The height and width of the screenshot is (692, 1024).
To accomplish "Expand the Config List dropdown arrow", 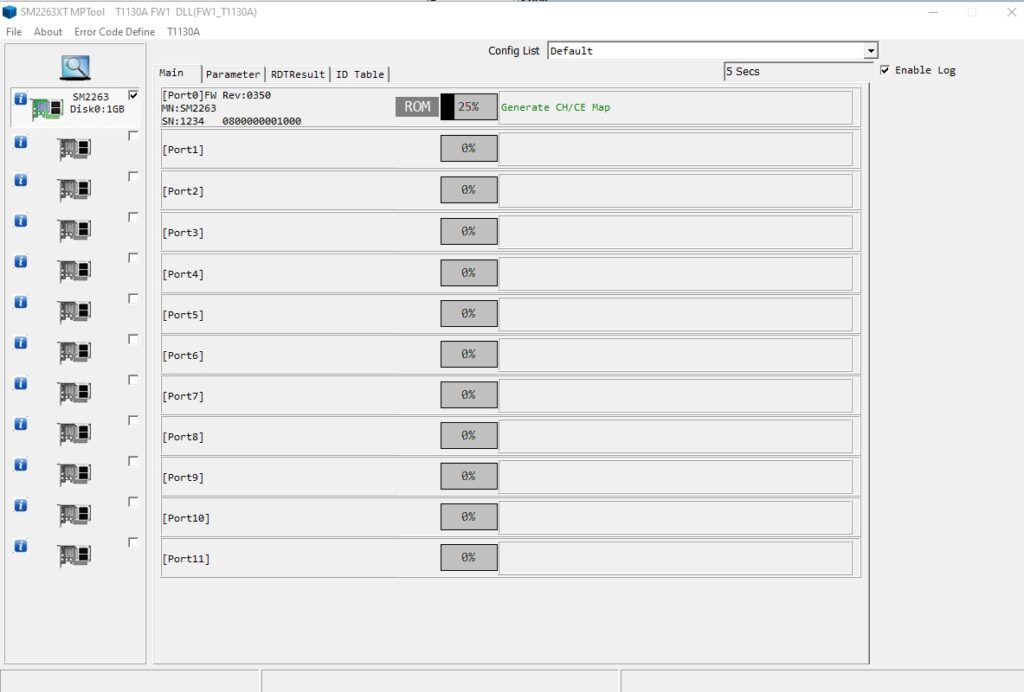I will pyautogui.click(x=870, y=51).
